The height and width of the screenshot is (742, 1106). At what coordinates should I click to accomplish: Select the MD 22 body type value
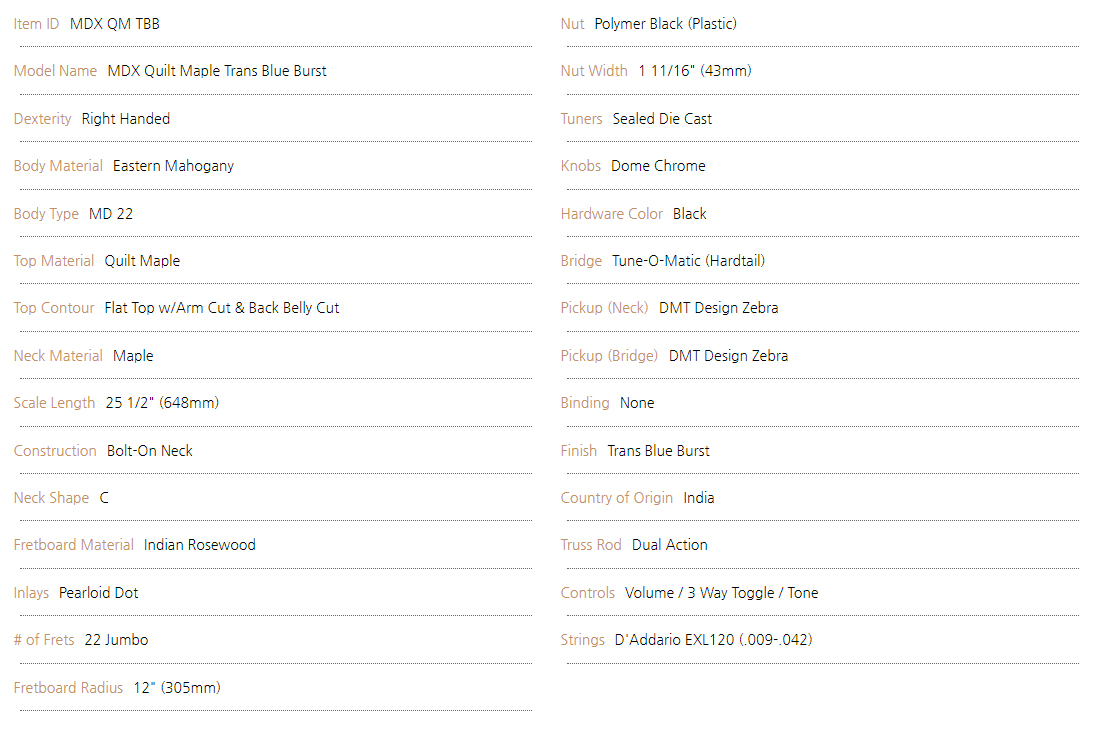111,214
